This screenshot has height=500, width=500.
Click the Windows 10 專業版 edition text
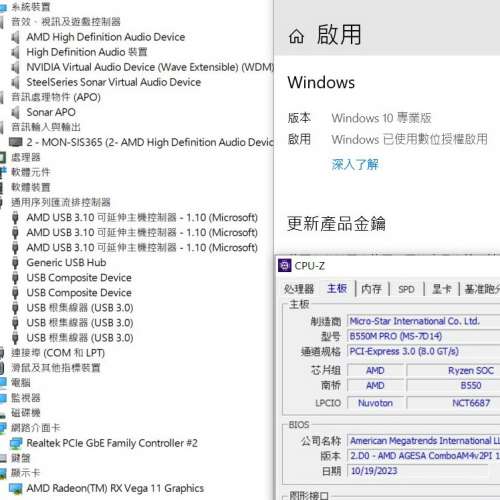tap(381, 118)
